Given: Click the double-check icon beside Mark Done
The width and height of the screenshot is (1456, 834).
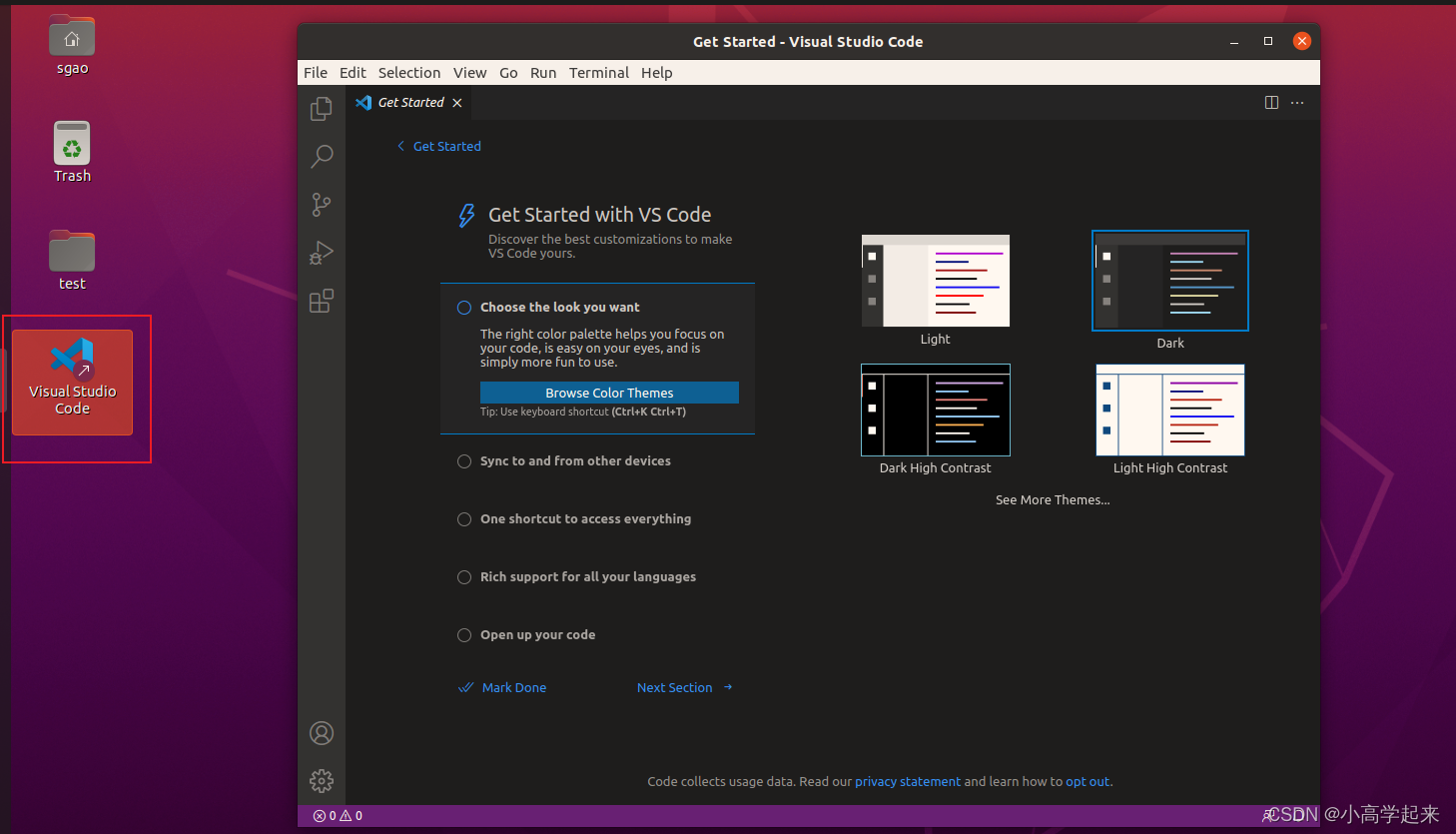Looking at the screenshot, I should 465,687.
